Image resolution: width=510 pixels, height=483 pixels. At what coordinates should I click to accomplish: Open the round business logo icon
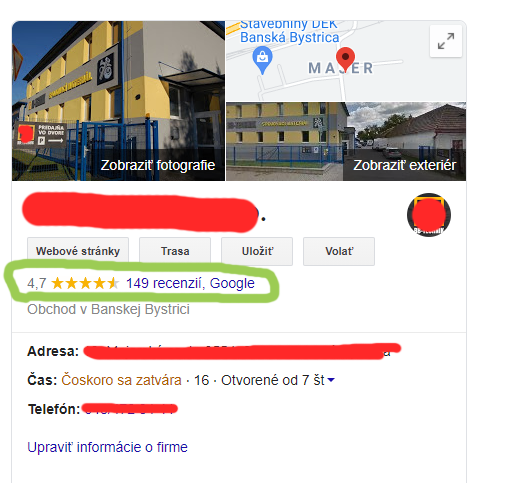tap(429, 215)
